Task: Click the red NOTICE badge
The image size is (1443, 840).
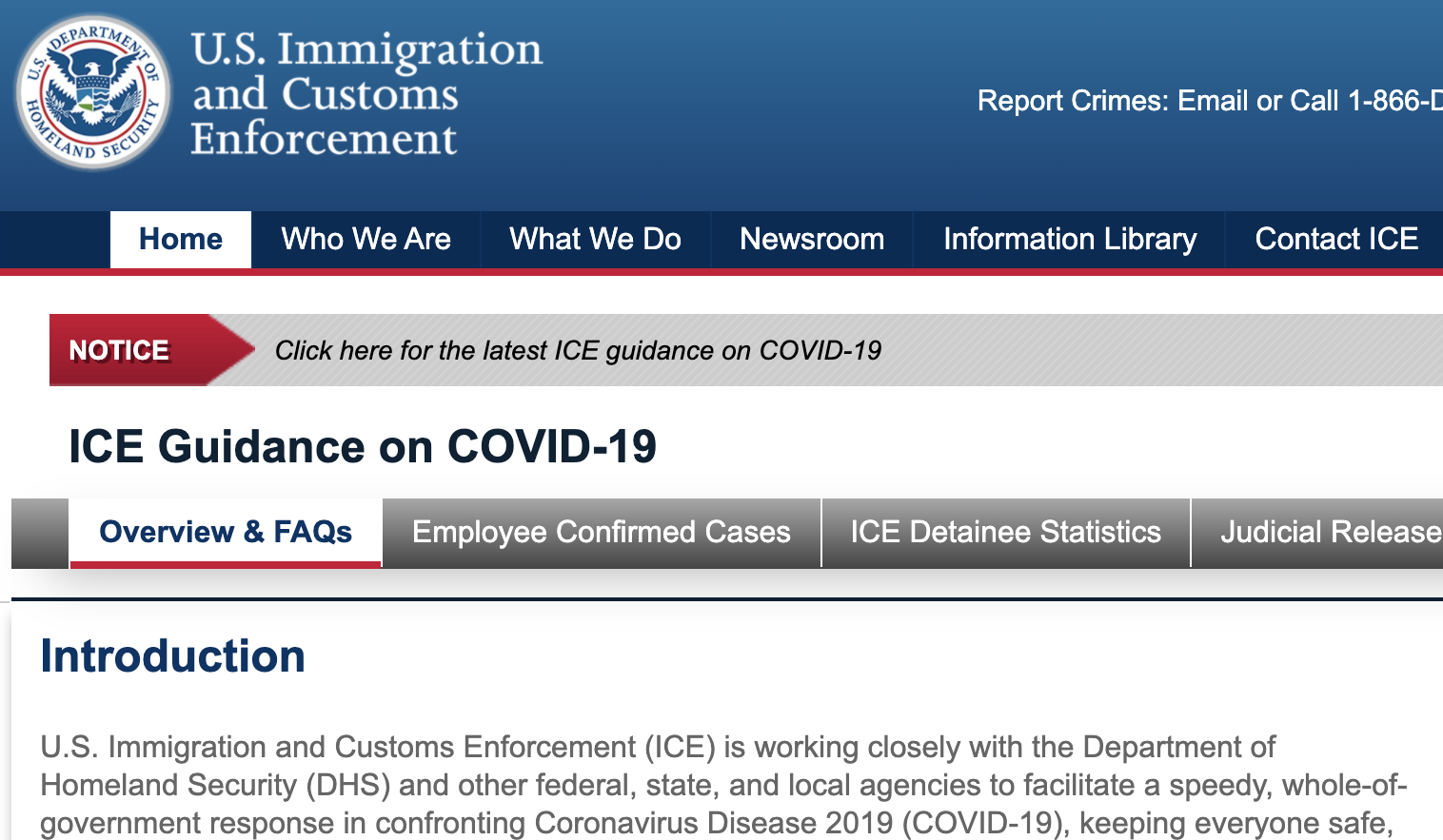Action: click(x=120, y=350)
